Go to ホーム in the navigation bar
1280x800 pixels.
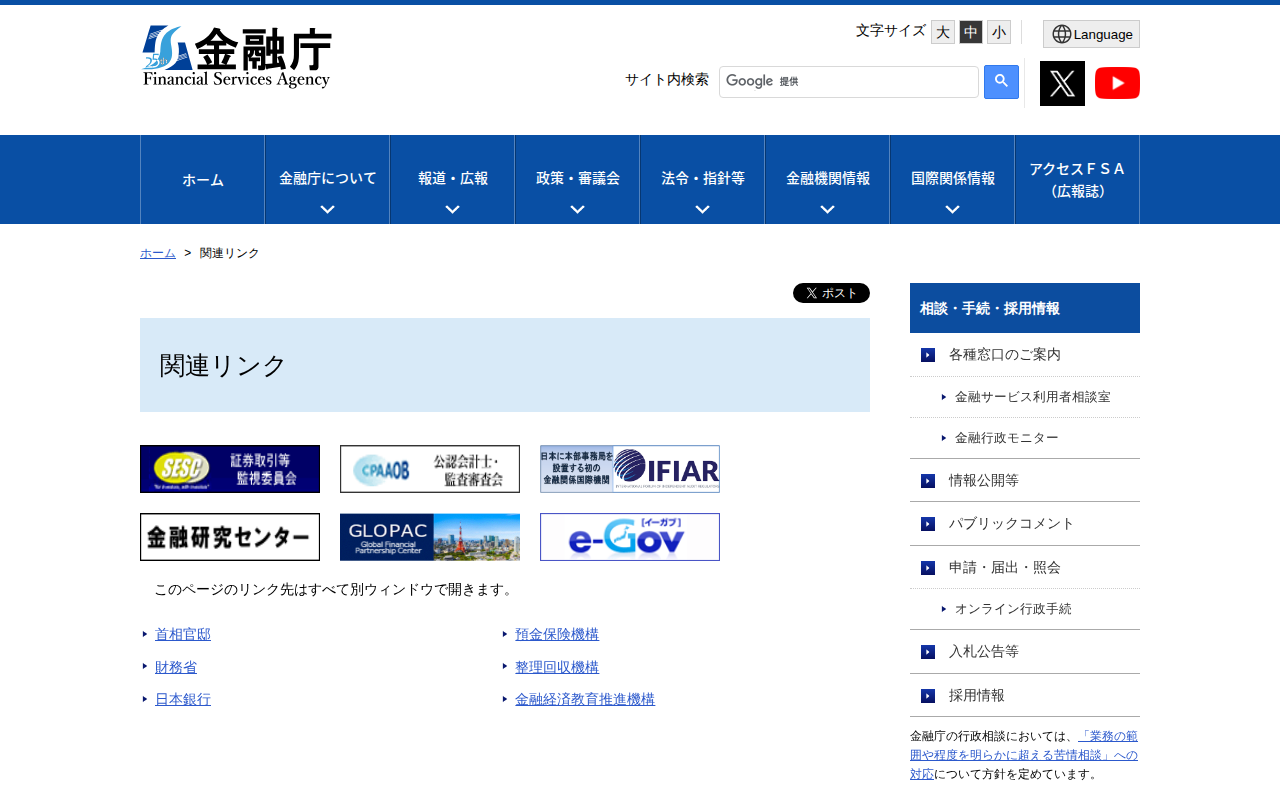(x=203, y=180)
